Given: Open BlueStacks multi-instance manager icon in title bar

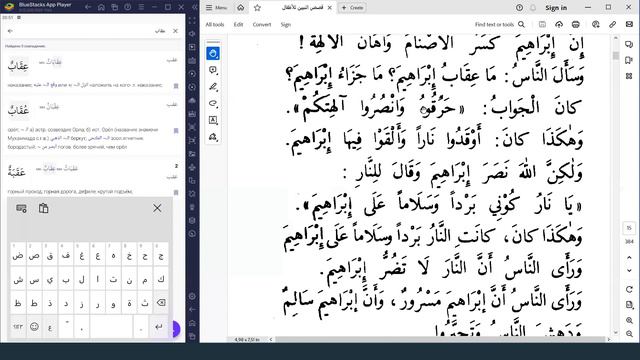Looking at the screenshot, I should [x=115, y=7].
